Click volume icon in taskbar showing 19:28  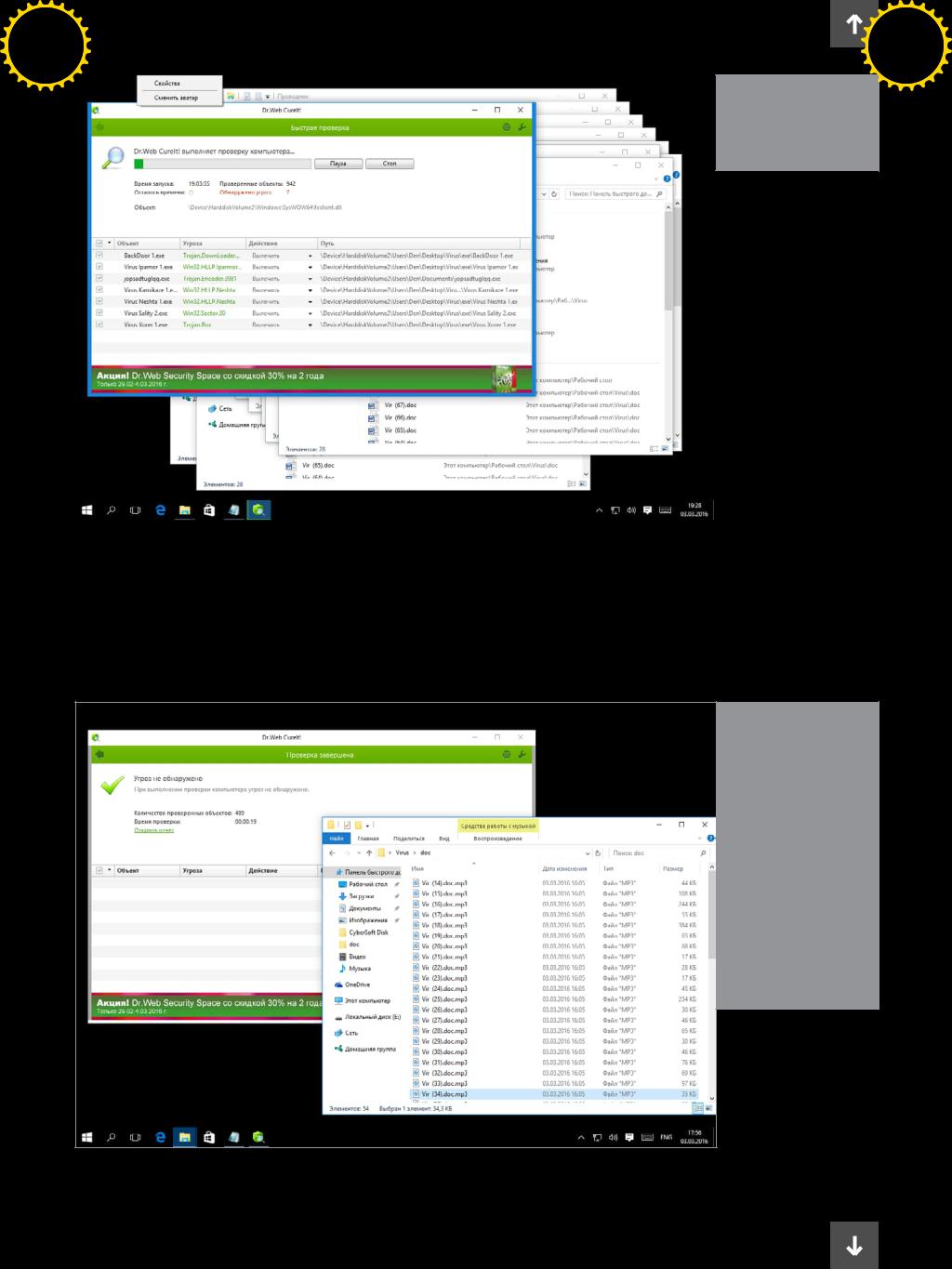631,509
